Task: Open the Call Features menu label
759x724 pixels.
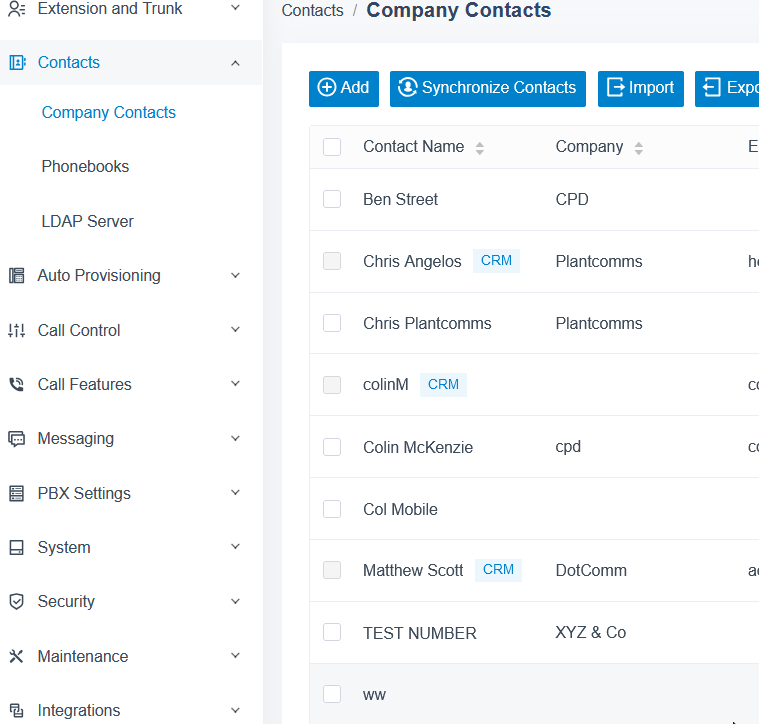Action: tap(85, 384)
